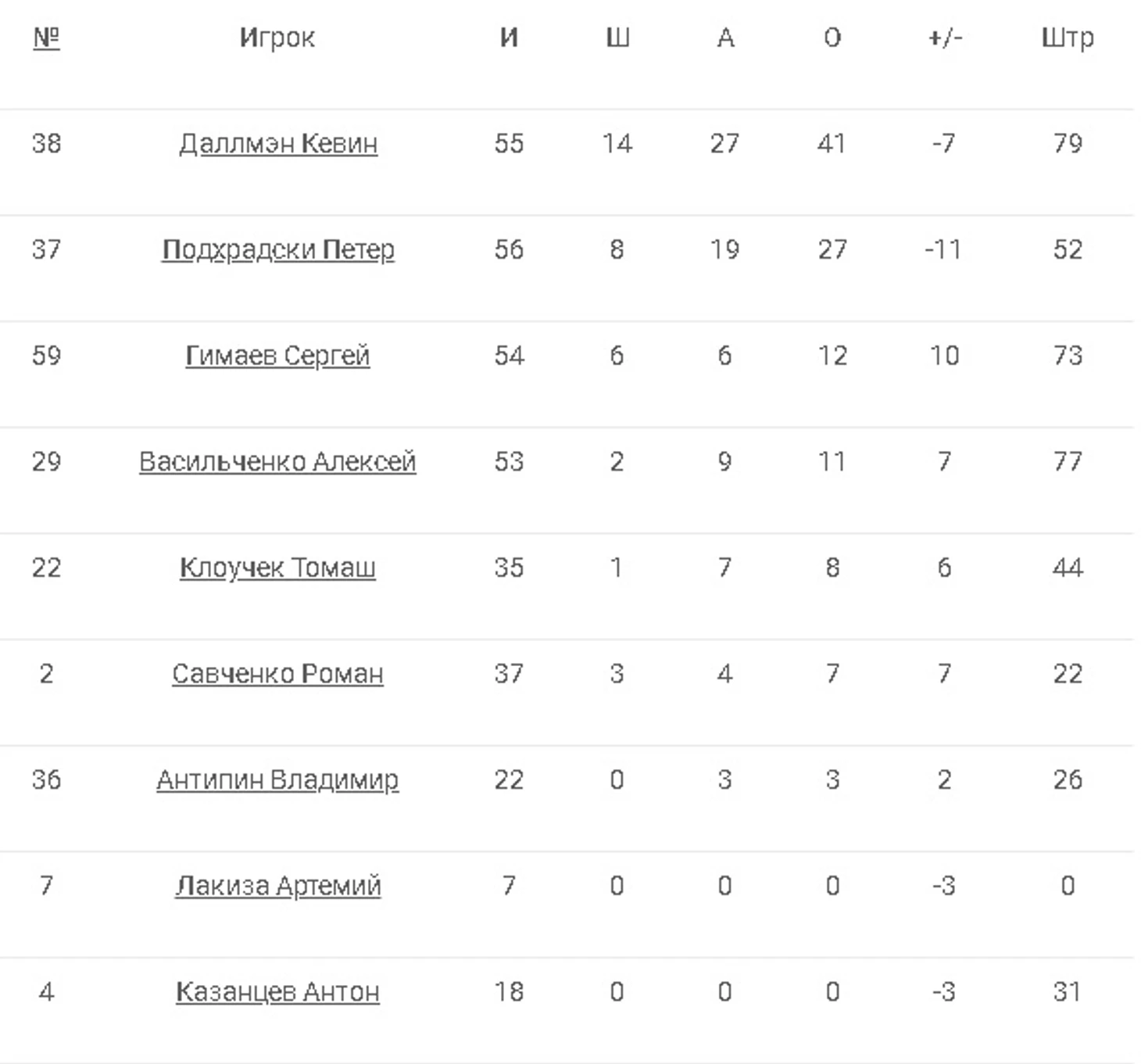Click the Антипин Владимир name link
Image resolution: width=1141 pixels, height=1064 pixels.
(277, 779)
